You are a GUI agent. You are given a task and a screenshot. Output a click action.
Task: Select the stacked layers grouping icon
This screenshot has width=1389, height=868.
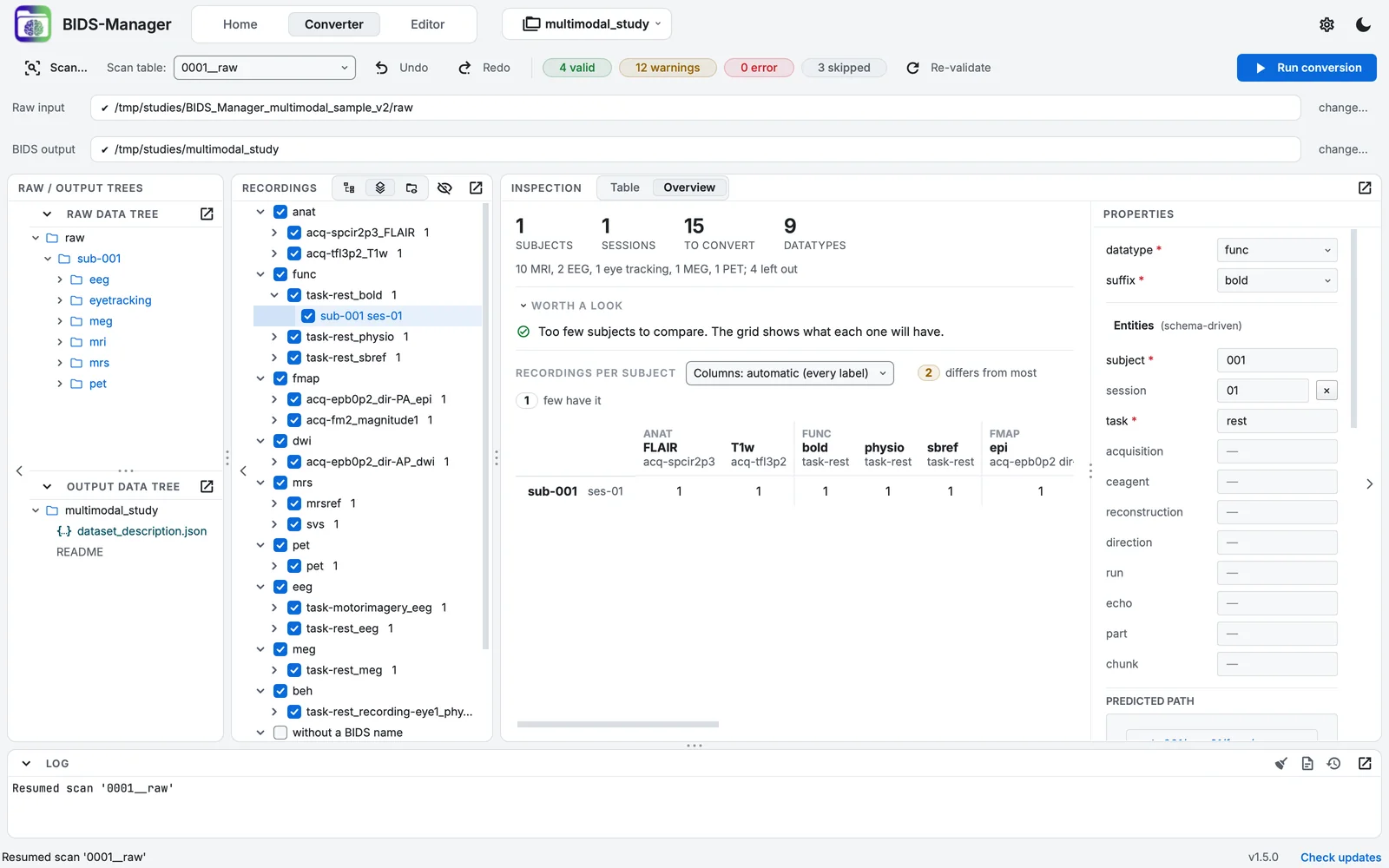pos(380,187)
